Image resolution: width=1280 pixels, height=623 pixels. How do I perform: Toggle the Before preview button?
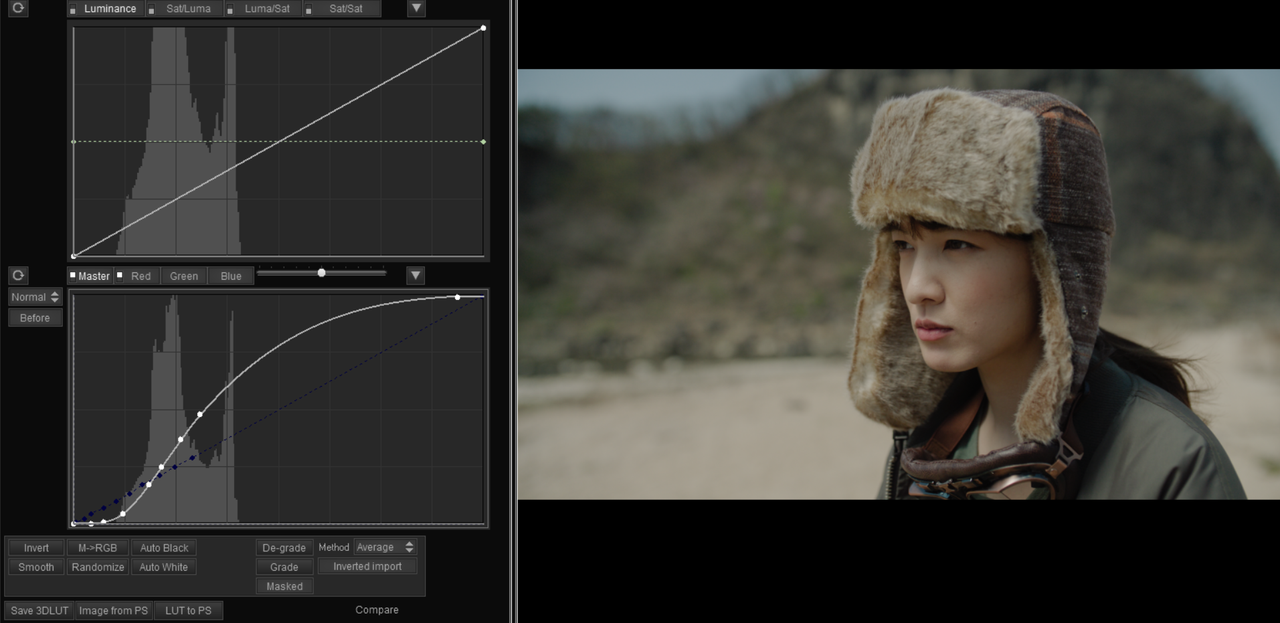[35, 318]
